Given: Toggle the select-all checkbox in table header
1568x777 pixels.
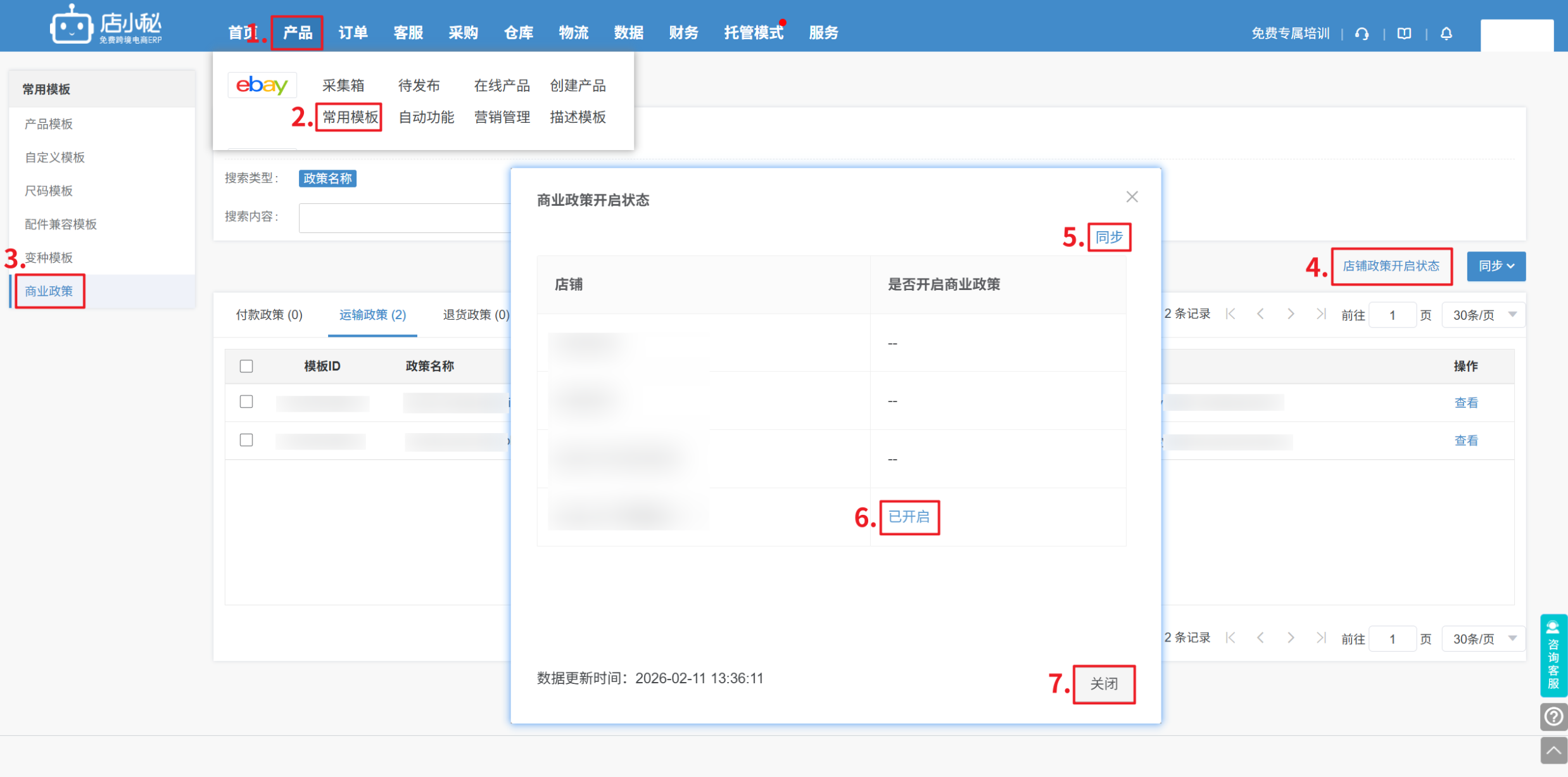Looking at the screenshot, I should pos(246,366).
